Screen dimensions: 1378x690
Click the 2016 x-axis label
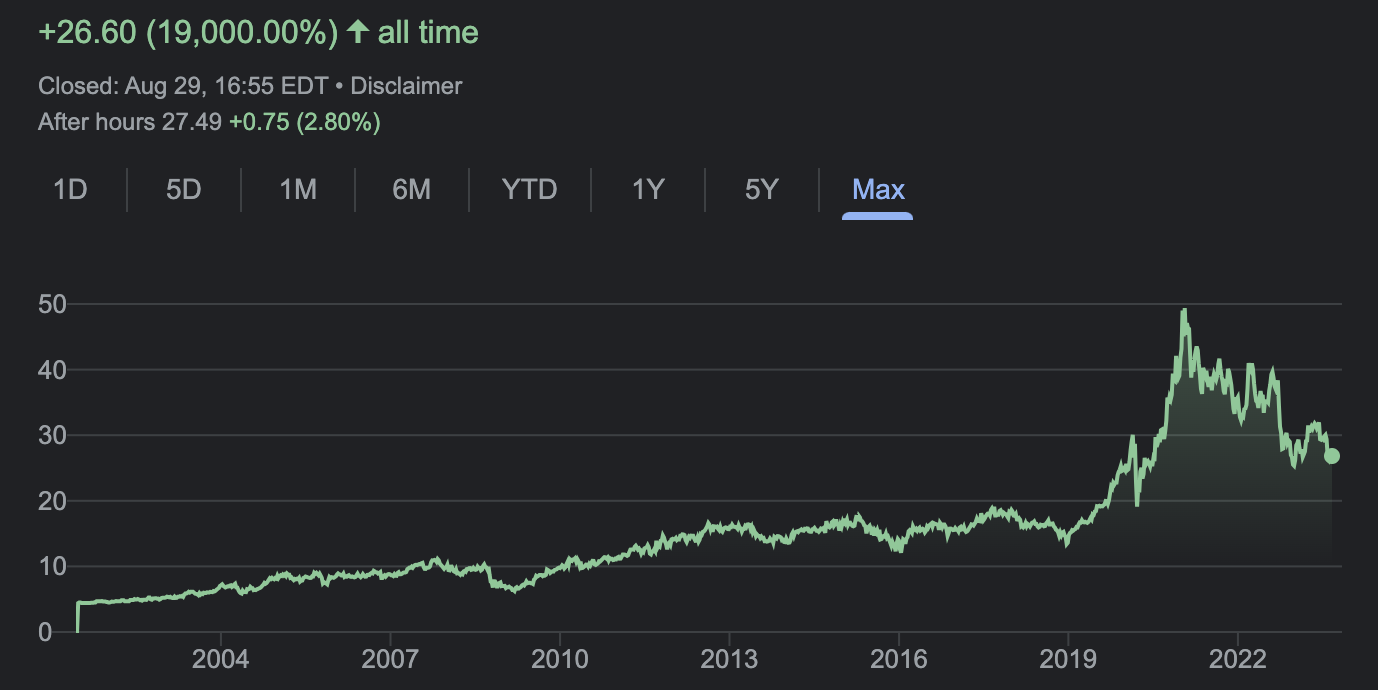pyautogui.click(x=899, y=659)
